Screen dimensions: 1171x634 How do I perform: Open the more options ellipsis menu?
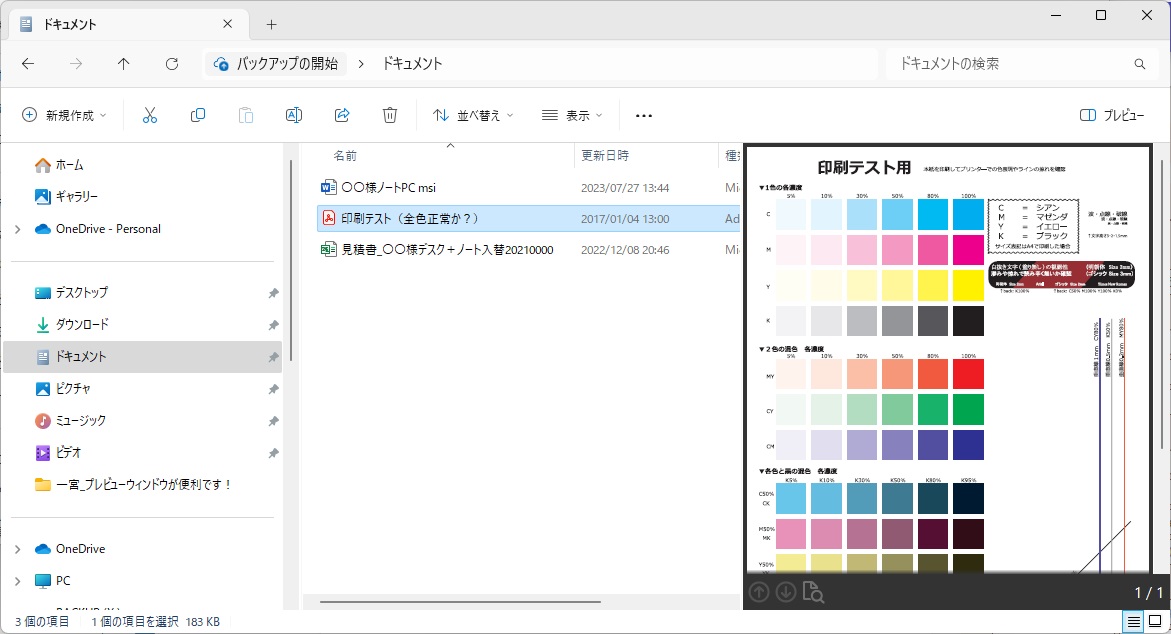644,116
